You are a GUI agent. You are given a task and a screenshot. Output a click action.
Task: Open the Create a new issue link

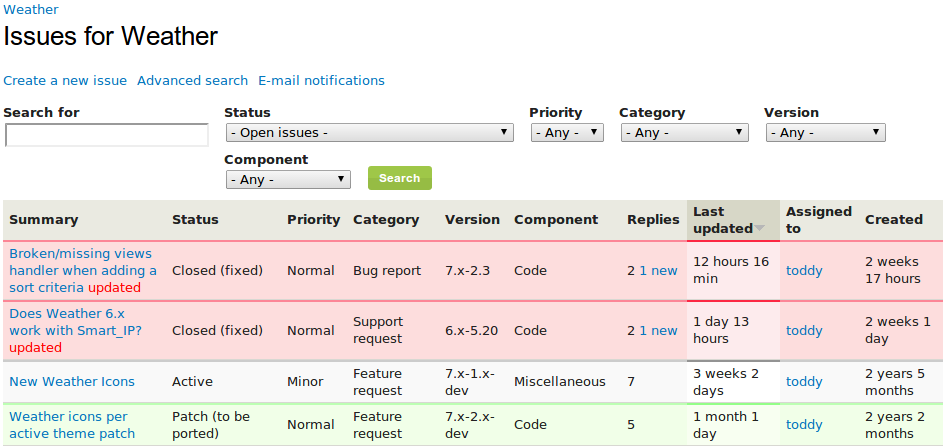point(65,80)
